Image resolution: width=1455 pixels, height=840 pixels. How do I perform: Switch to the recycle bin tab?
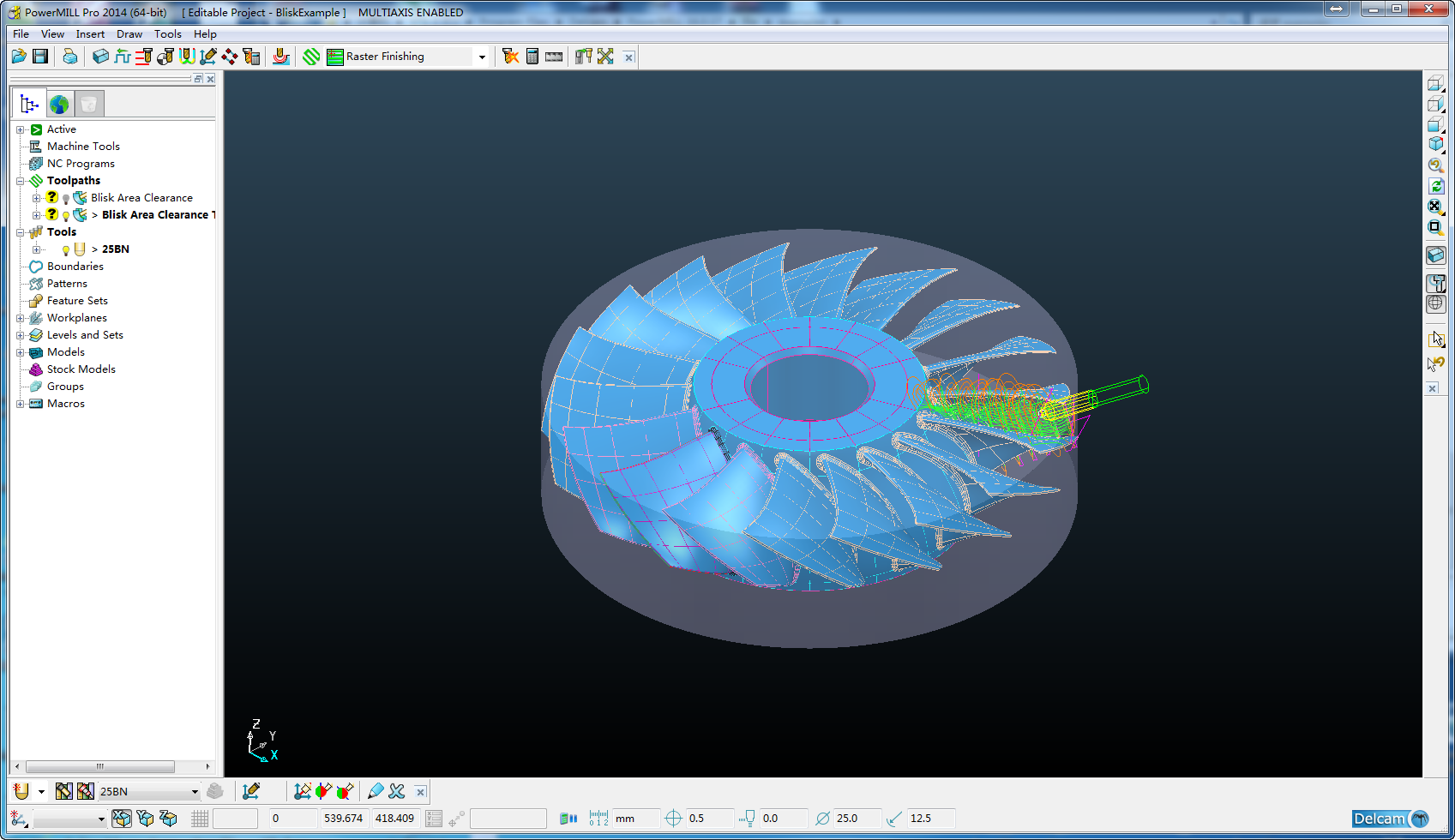(88, 105)
